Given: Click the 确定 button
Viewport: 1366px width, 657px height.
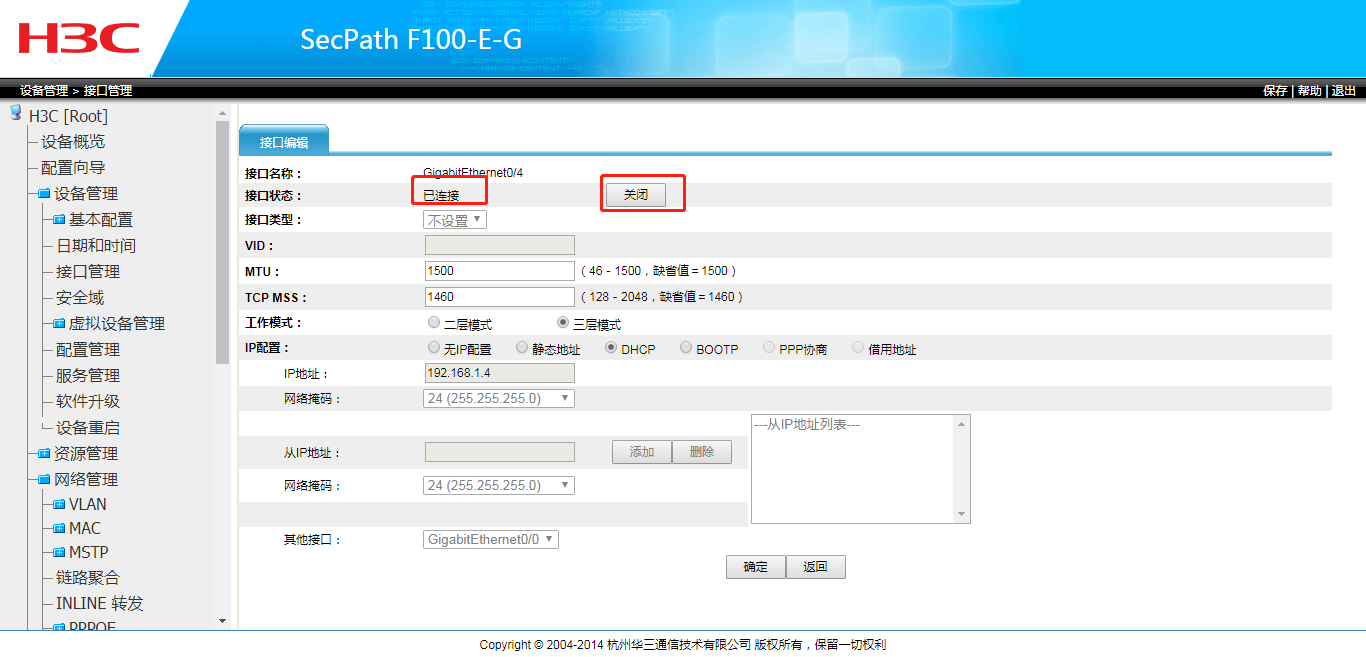Looking at the screenshot, I should pyautogui.click(x=756, y=567).
